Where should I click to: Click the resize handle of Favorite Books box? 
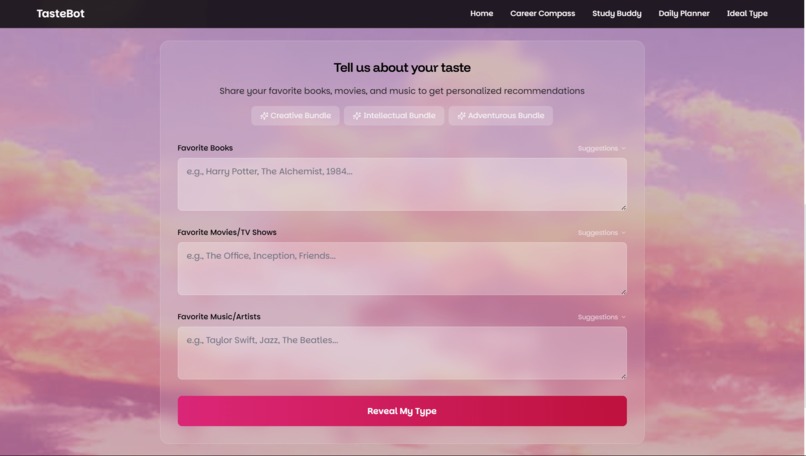point(623,207)
